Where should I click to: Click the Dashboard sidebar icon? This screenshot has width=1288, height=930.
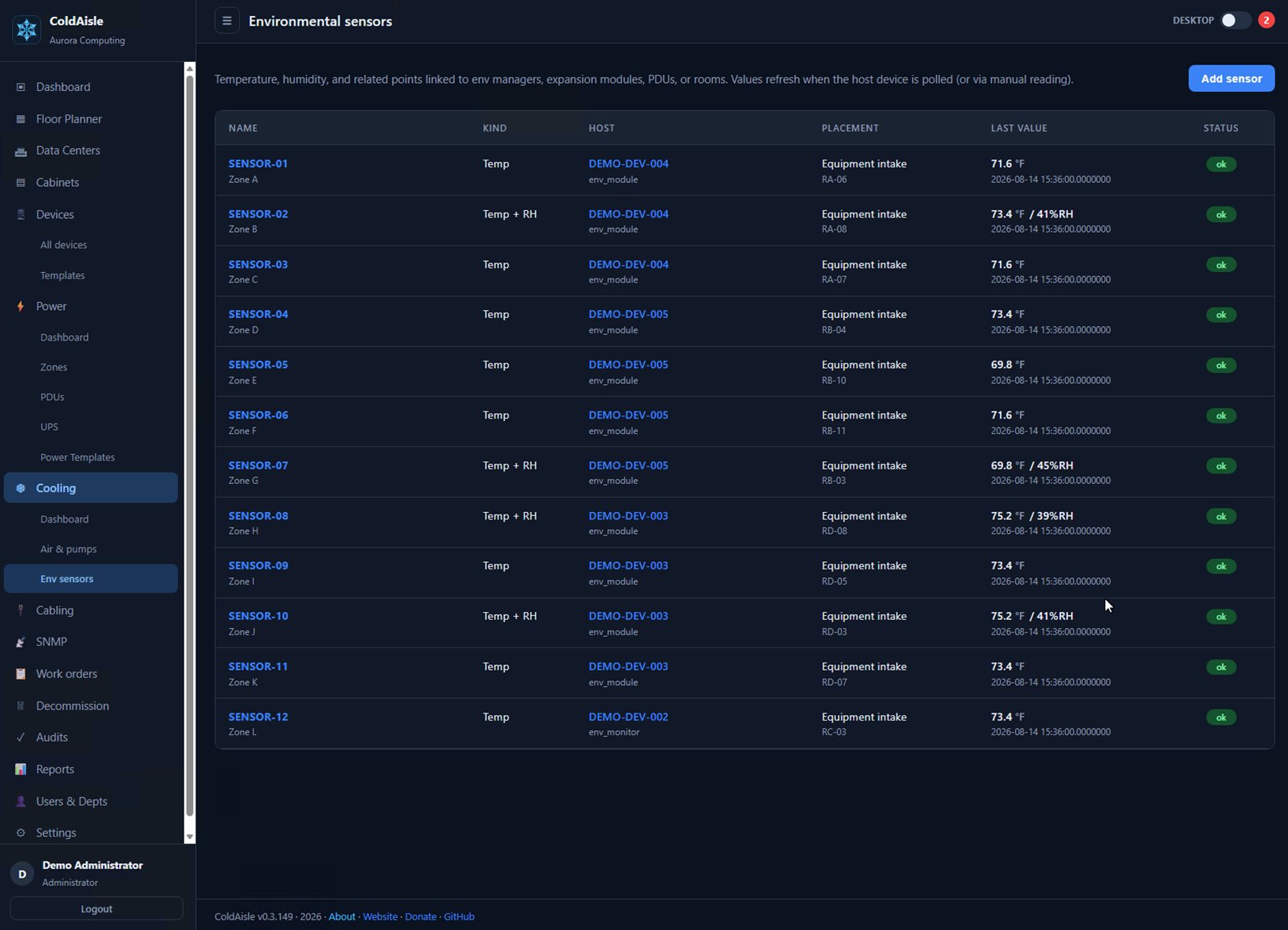(x=21, y=87)
